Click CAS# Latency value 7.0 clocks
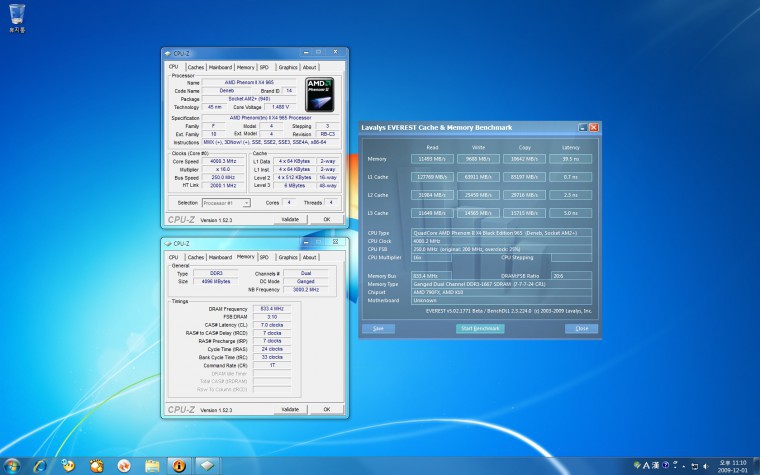Image resolution: width=760 pixels, height=475 pixels. click(x=272, y=325)
